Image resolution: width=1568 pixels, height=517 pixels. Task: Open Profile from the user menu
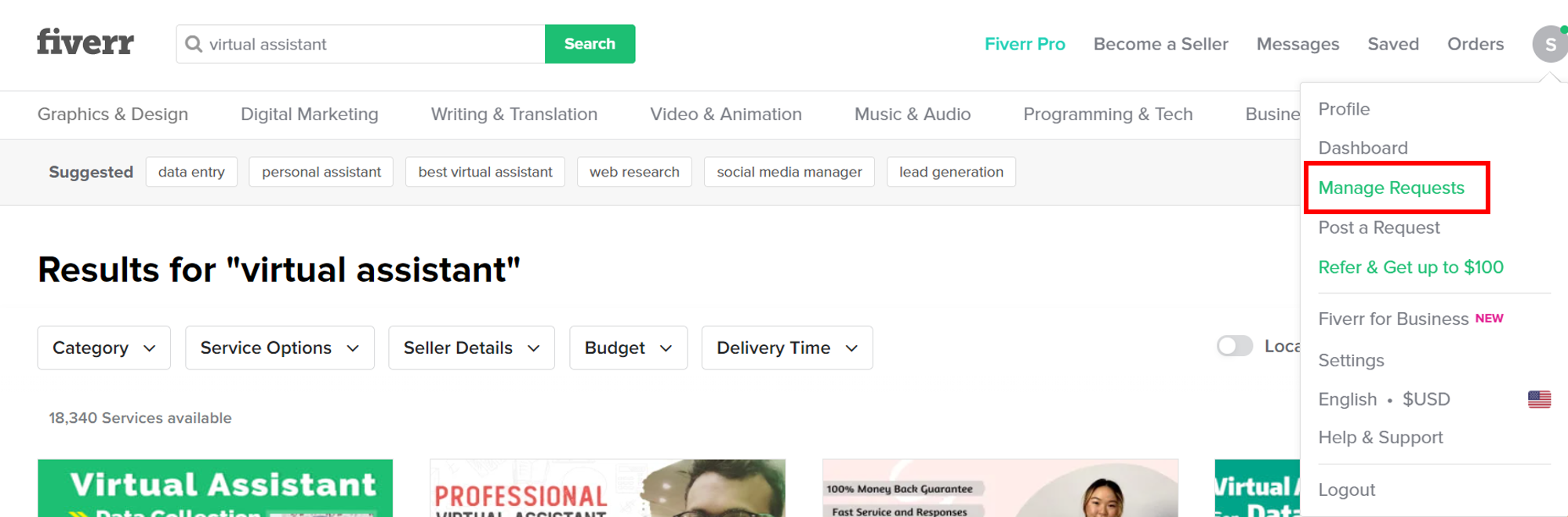(1344, 109)
